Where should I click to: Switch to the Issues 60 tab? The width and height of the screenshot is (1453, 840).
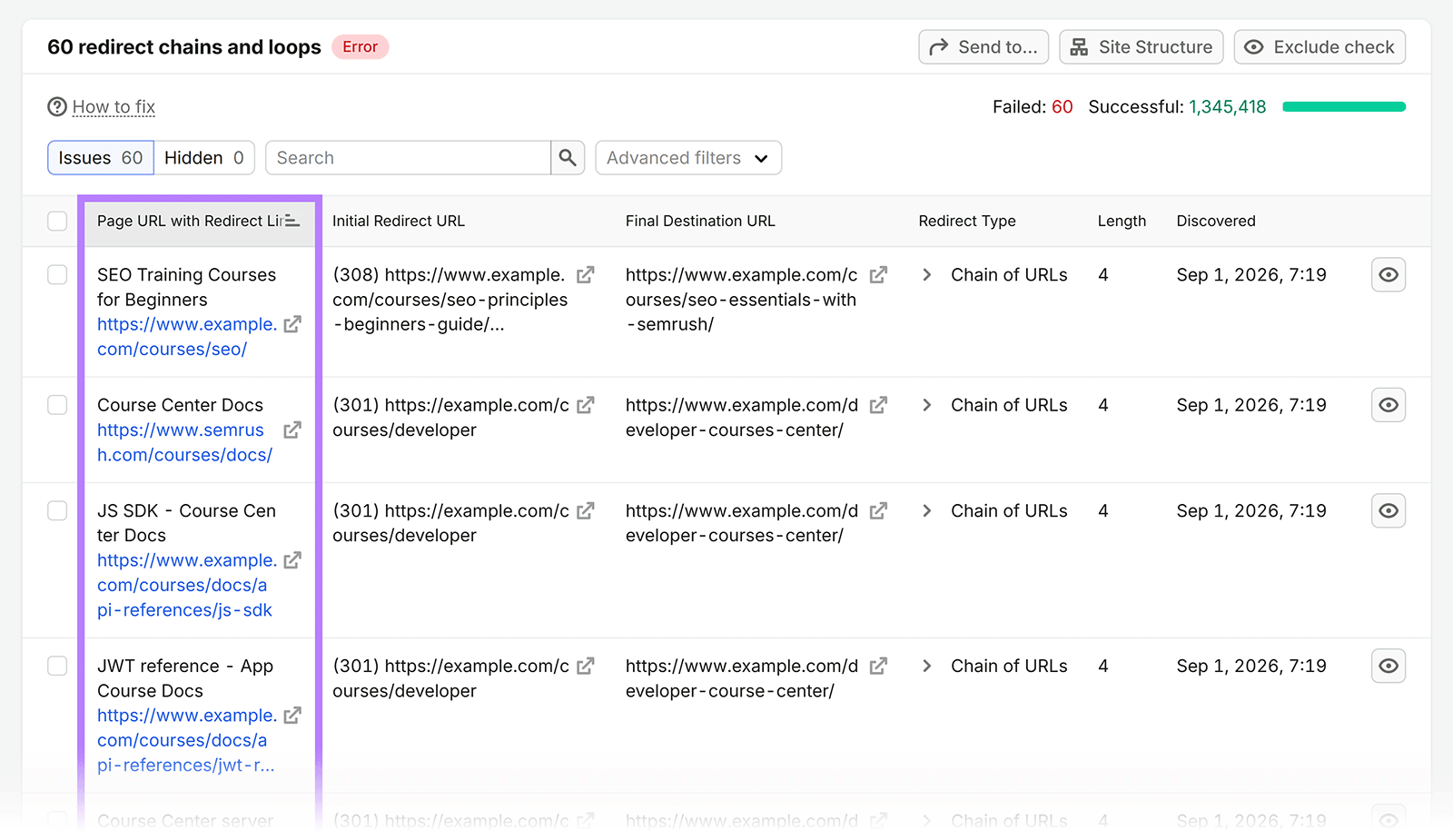coord(101,158)
